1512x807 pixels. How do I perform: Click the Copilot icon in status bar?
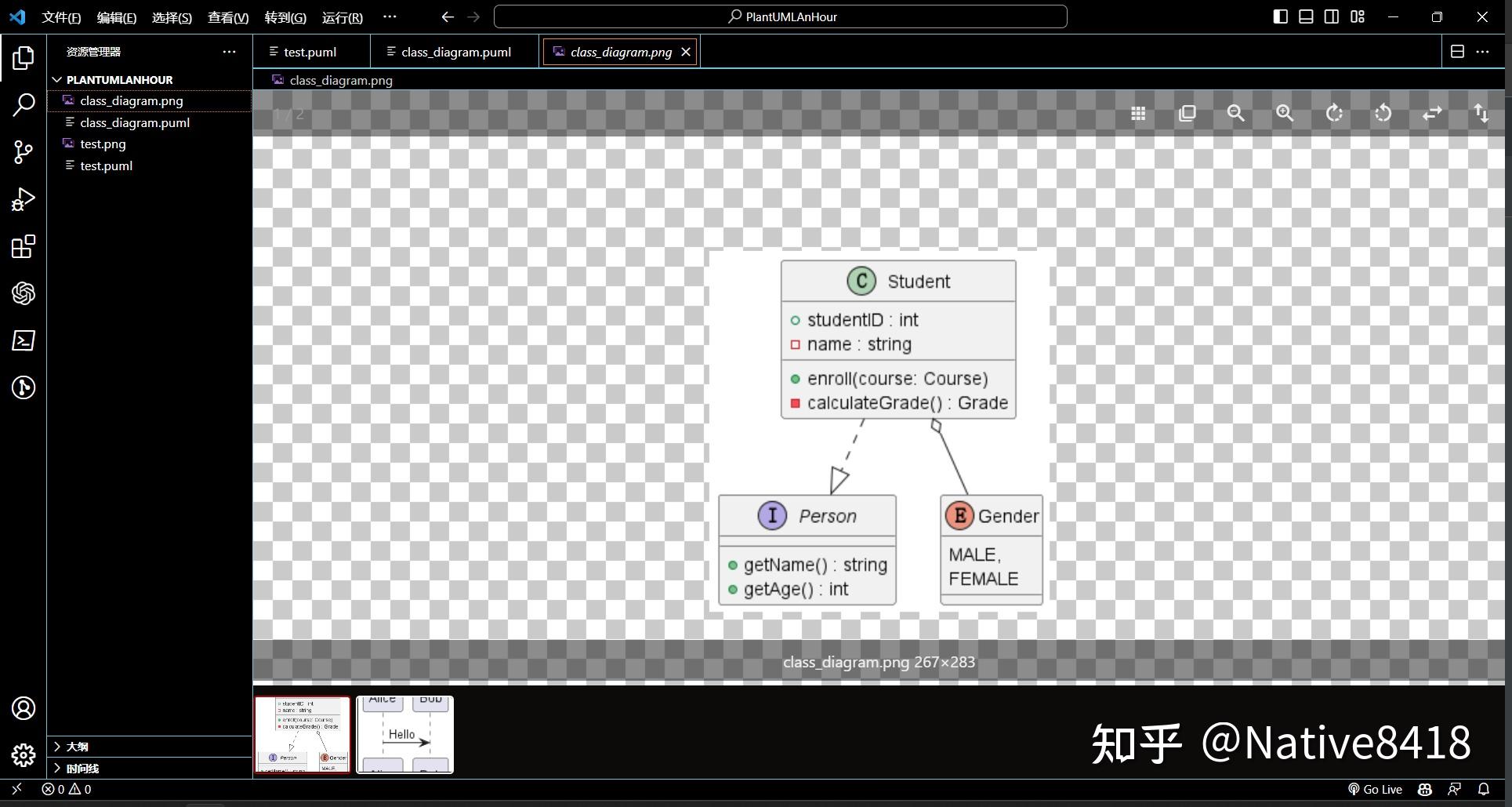[1425, 790]
